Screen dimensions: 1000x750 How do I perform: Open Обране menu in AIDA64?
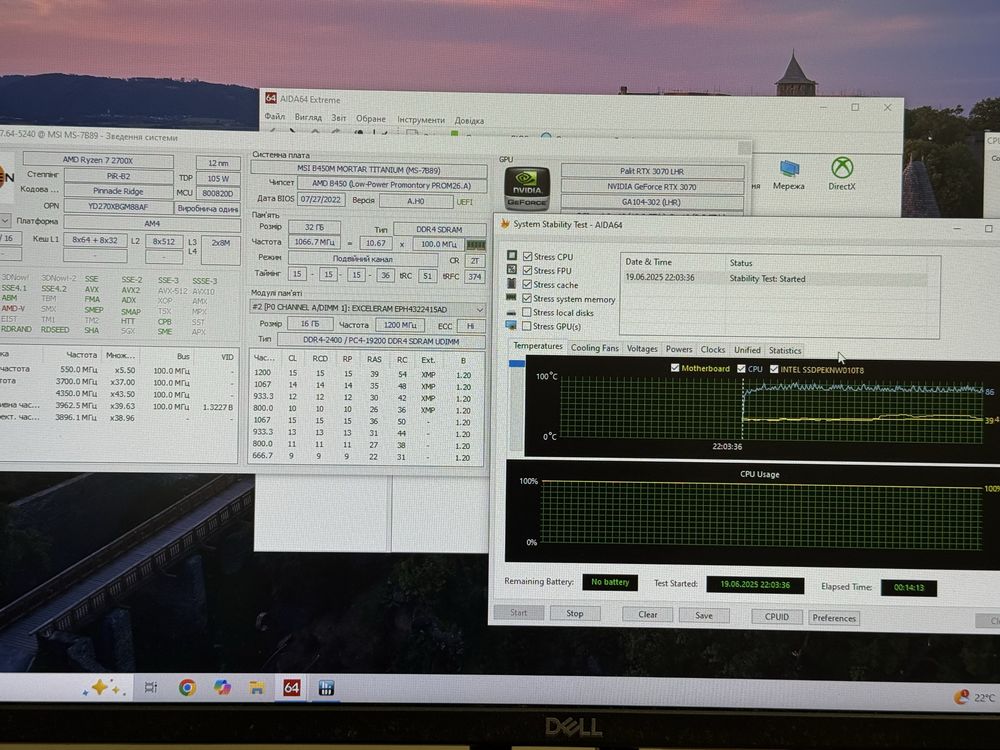pyautogui.click(x=371, y=119)
